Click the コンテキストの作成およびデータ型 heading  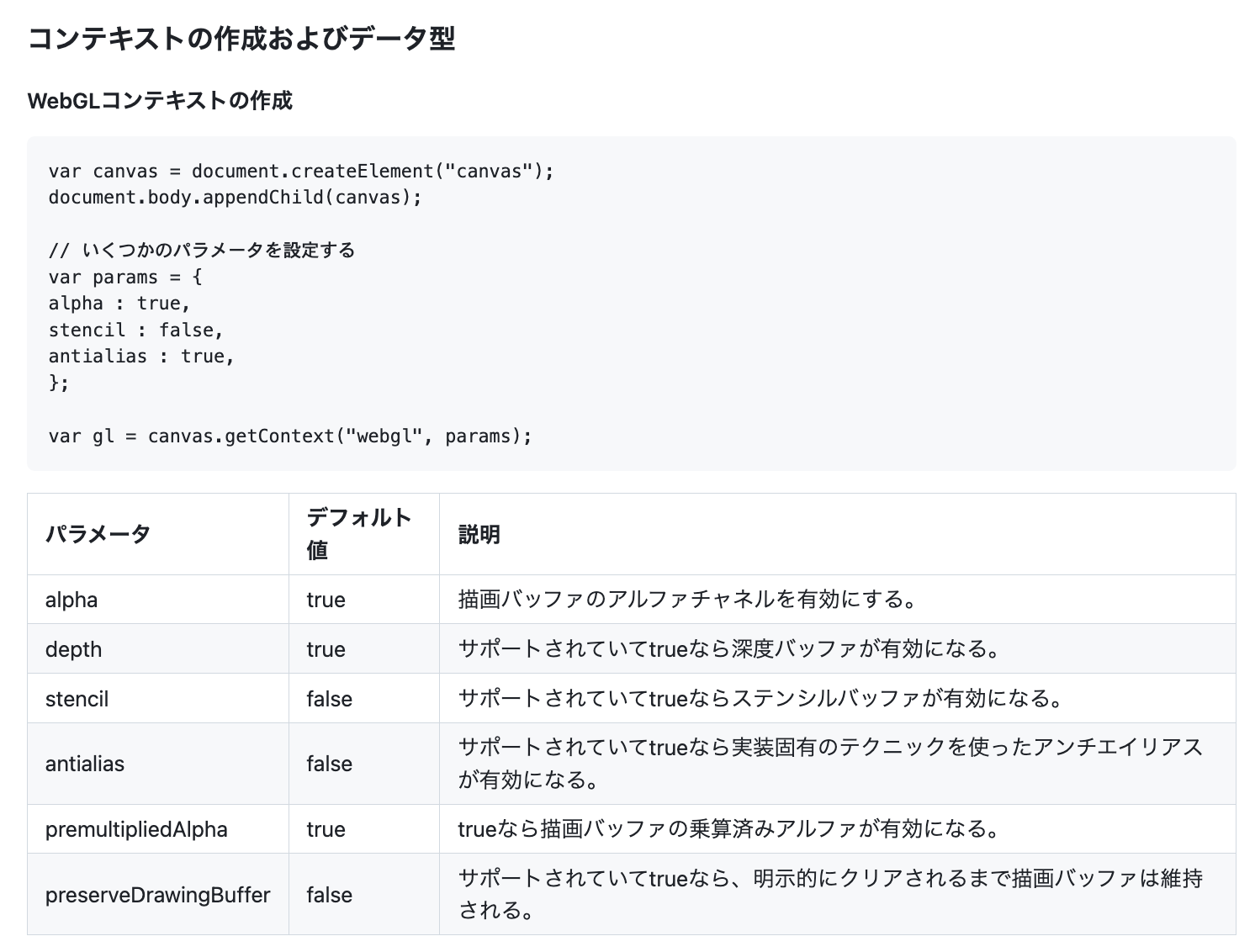(241, 40)
